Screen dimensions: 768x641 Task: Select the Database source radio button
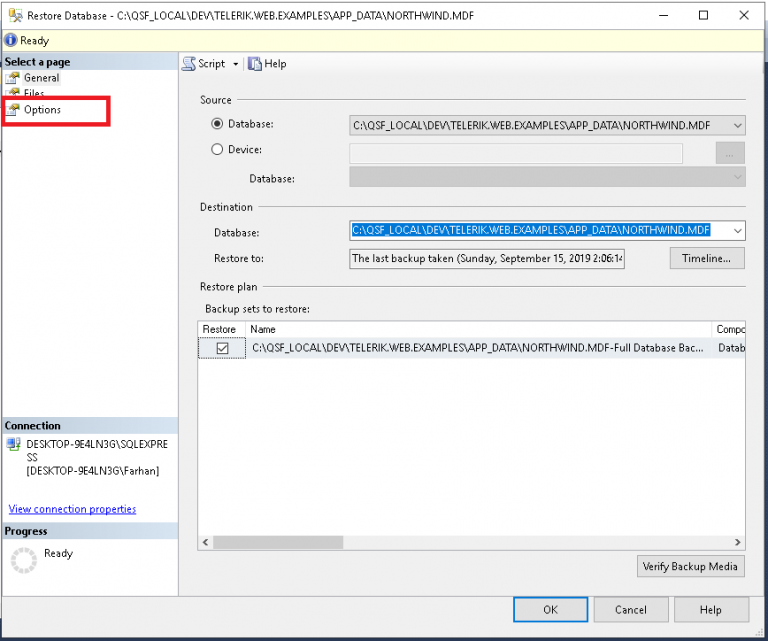(x=217, y=124)
